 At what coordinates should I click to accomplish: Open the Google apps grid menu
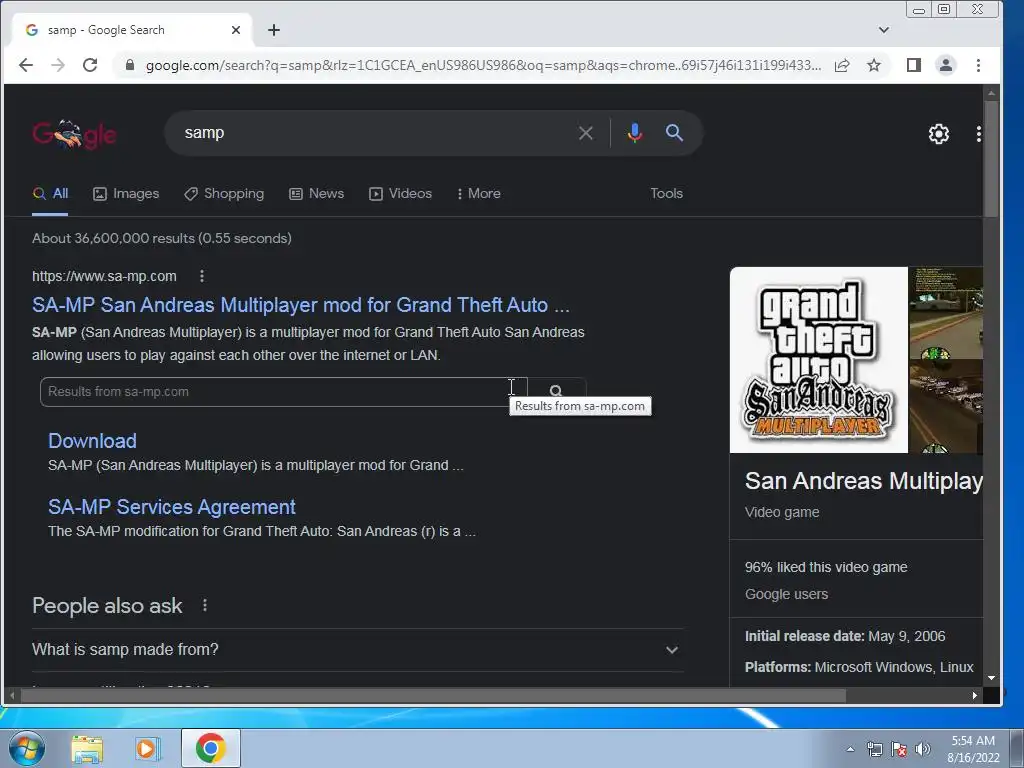(x=978, y=134)
